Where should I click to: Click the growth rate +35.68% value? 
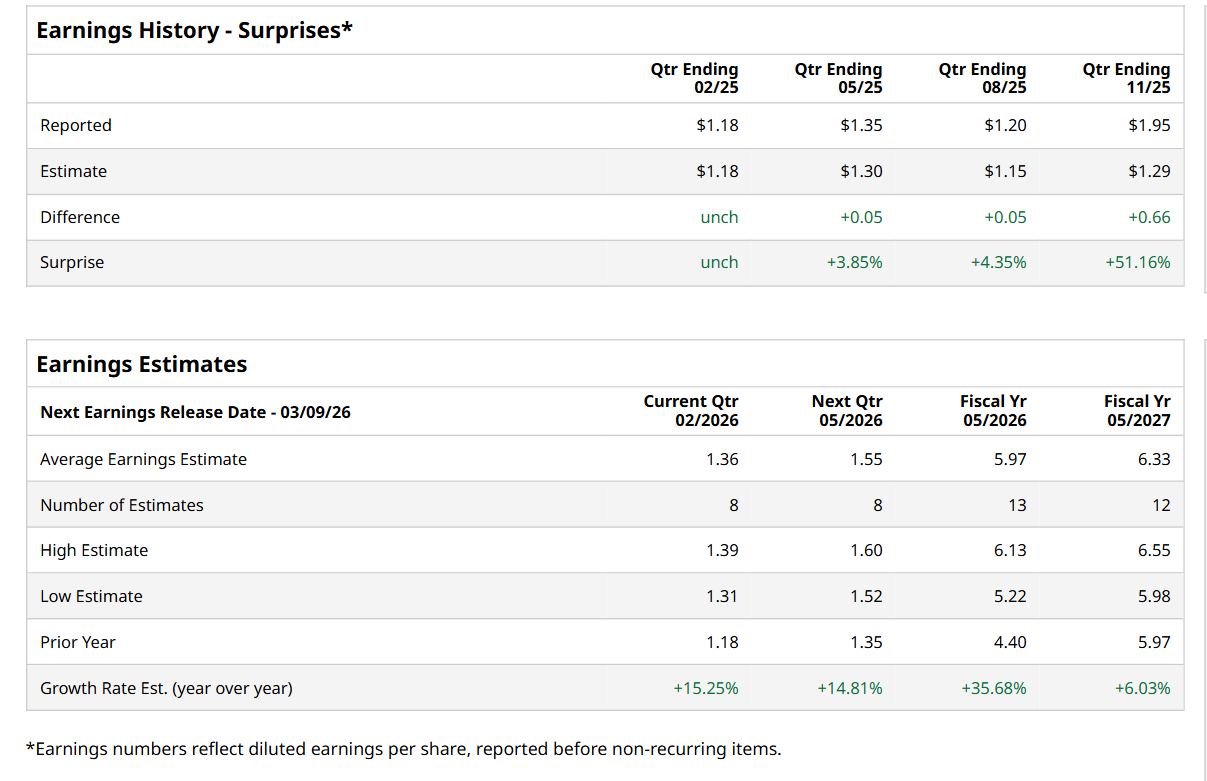993,688
